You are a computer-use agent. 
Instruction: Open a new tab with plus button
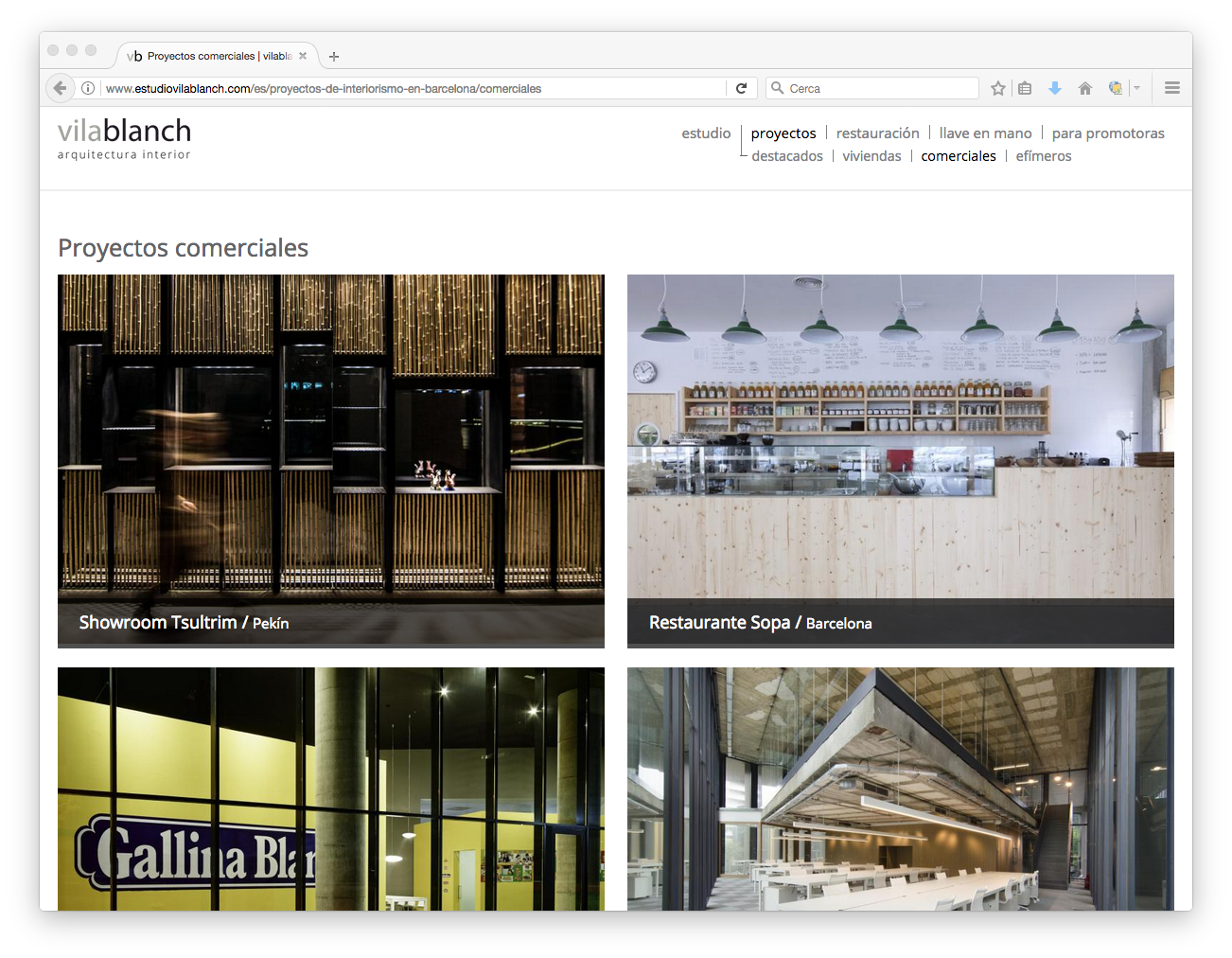click(x=334, y=57)
